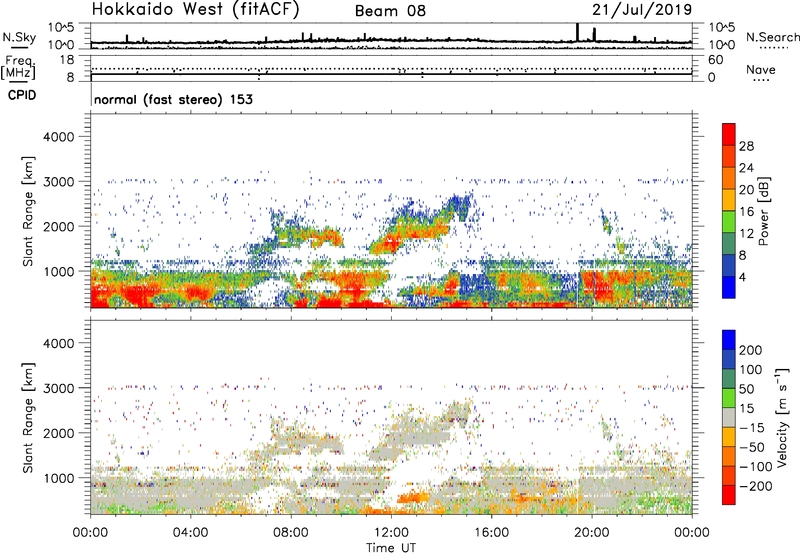The height and width of the screenshot is (554, 800).
Task: Pick the grey -15 to 15 velocity segment
Action: coord(729,417)
